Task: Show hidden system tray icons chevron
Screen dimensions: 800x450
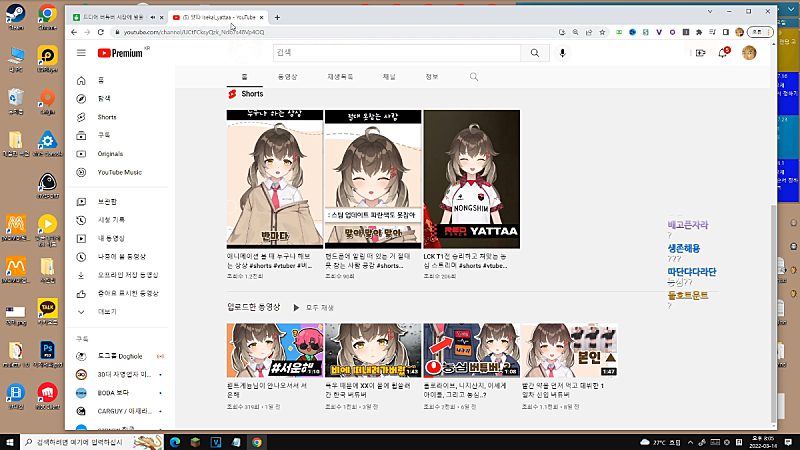Action: click(x=690, y=442)
